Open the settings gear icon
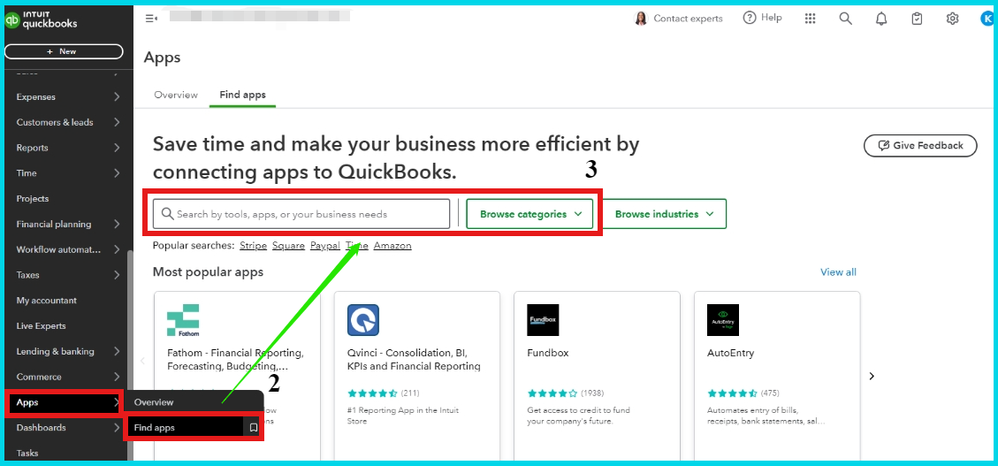Image resolution: width=998 pixels, height=466 pixels. click(952, 18)
